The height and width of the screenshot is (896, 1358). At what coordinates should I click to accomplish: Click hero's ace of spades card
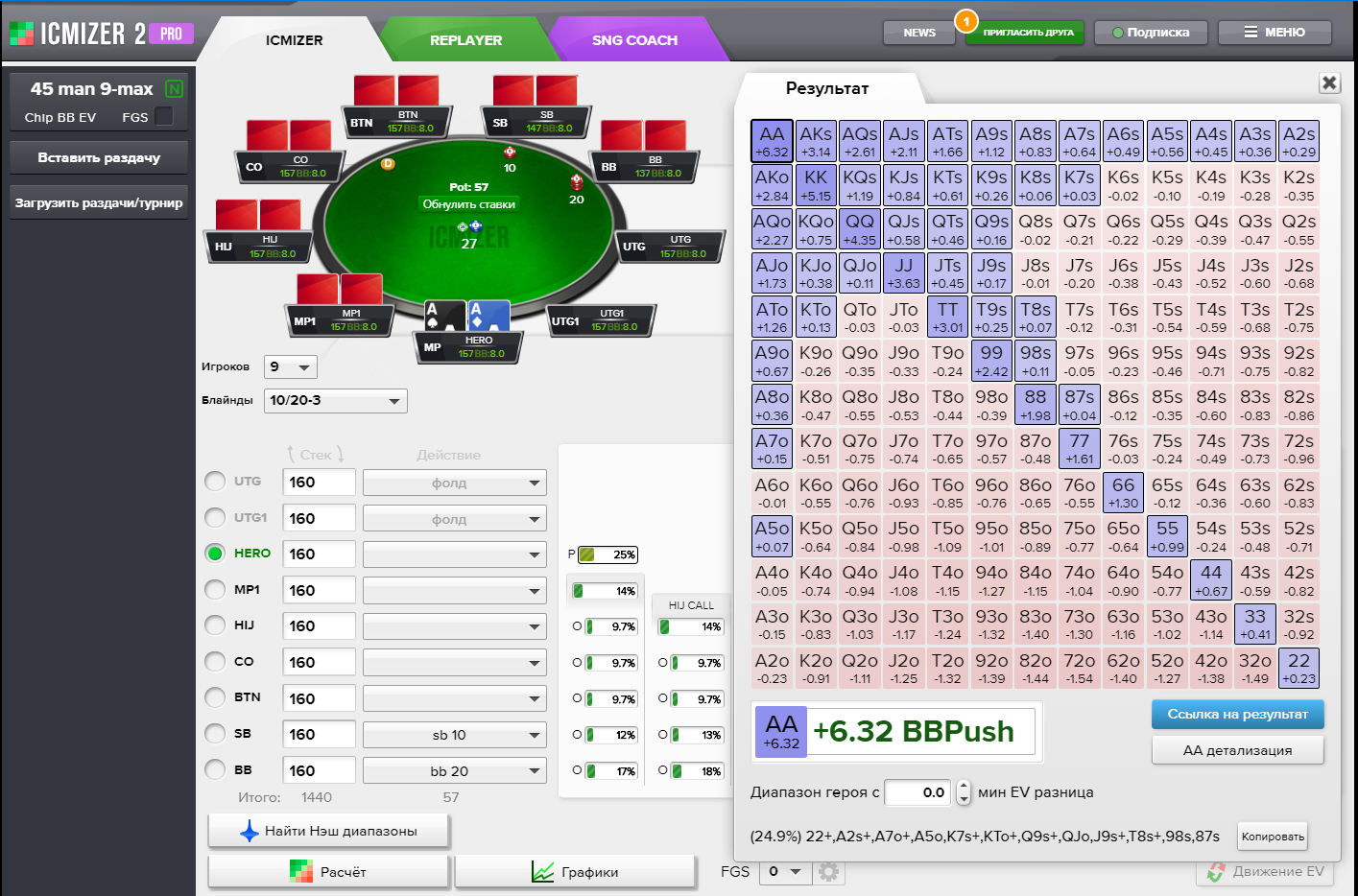444,316
